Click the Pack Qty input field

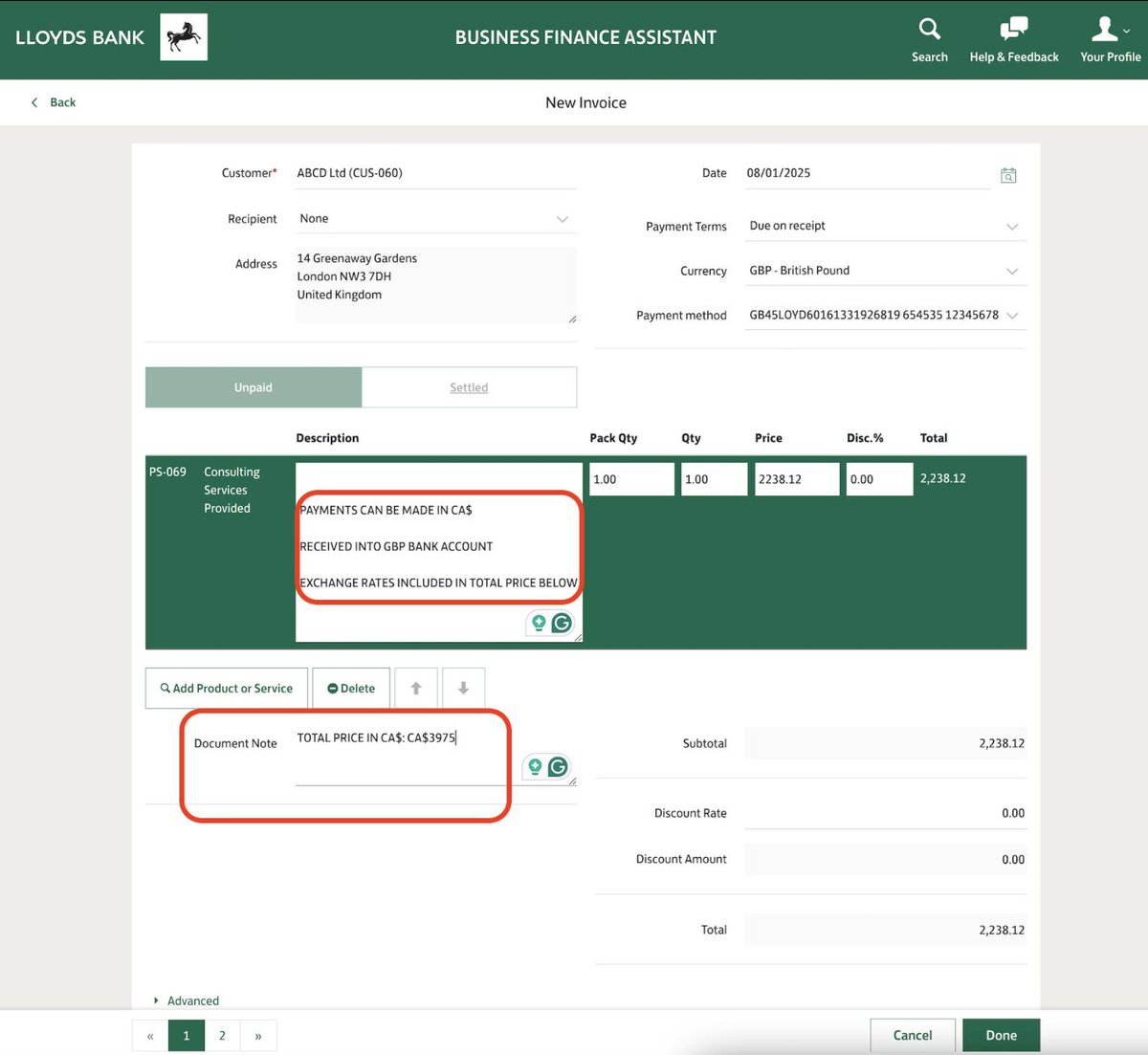(x=631, y=479)
